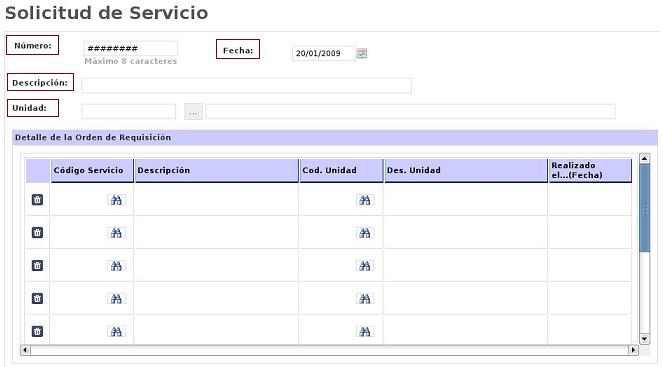Click the trash icon on the third row

point(37,266)
